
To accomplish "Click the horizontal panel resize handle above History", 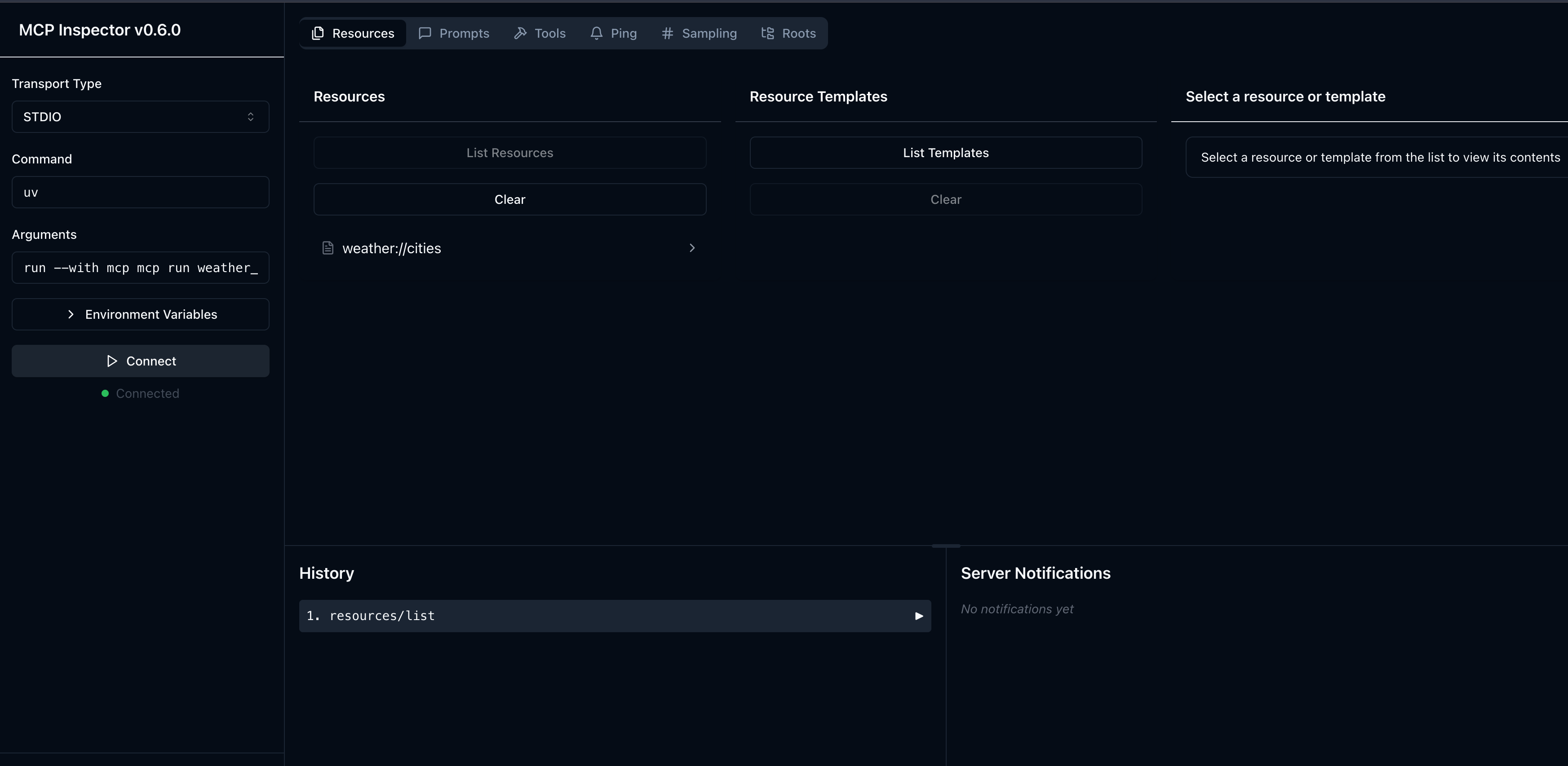I will 946,546.
